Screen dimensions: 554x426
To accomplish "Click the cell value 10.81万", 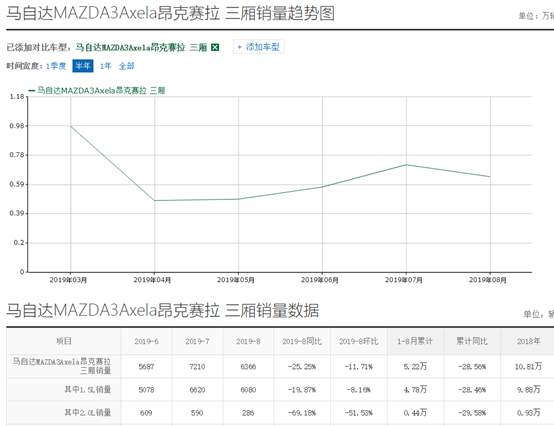I will (528, 367).
